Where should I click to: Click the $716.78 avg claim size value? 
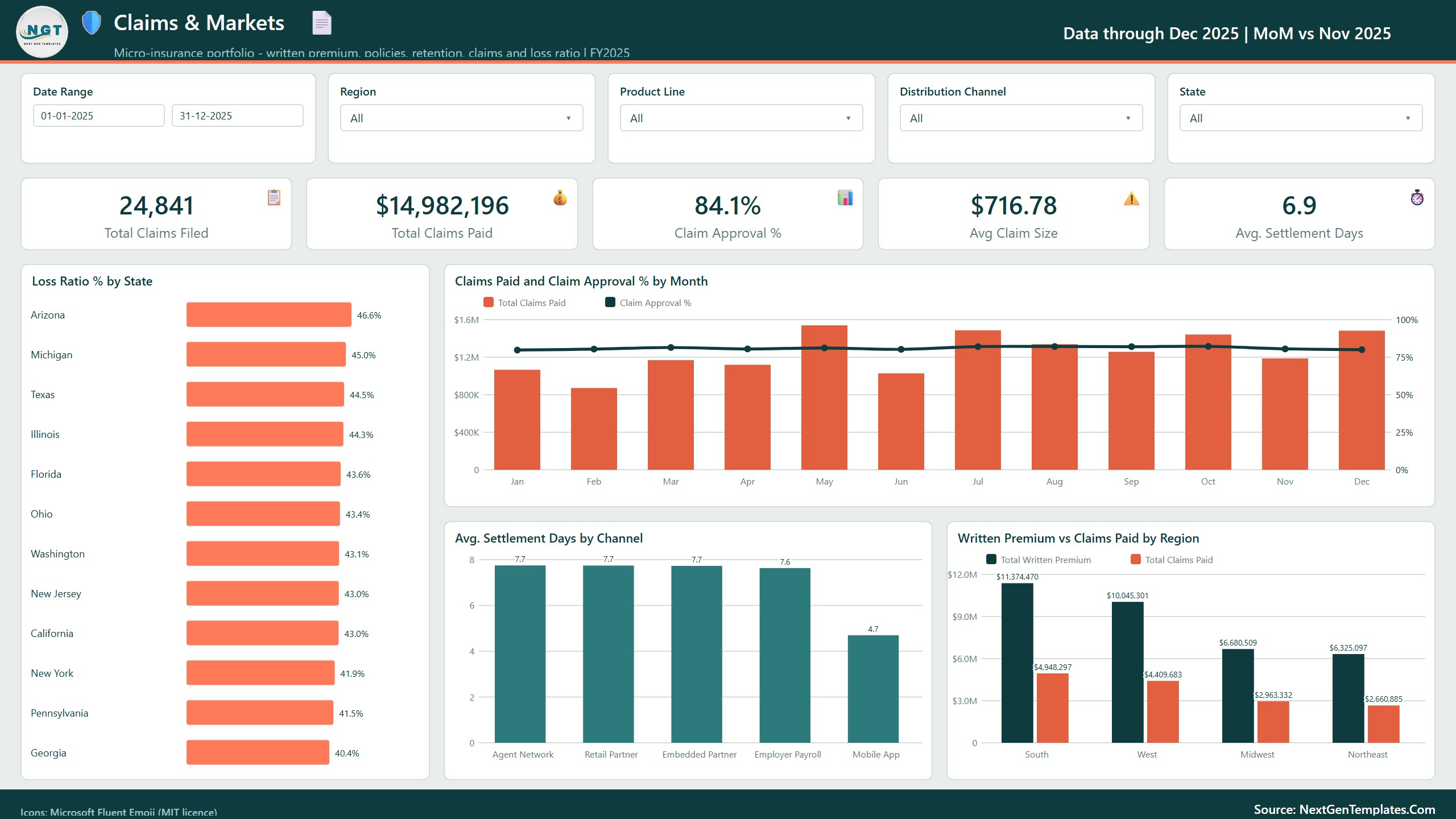(x=1014, y=205)
